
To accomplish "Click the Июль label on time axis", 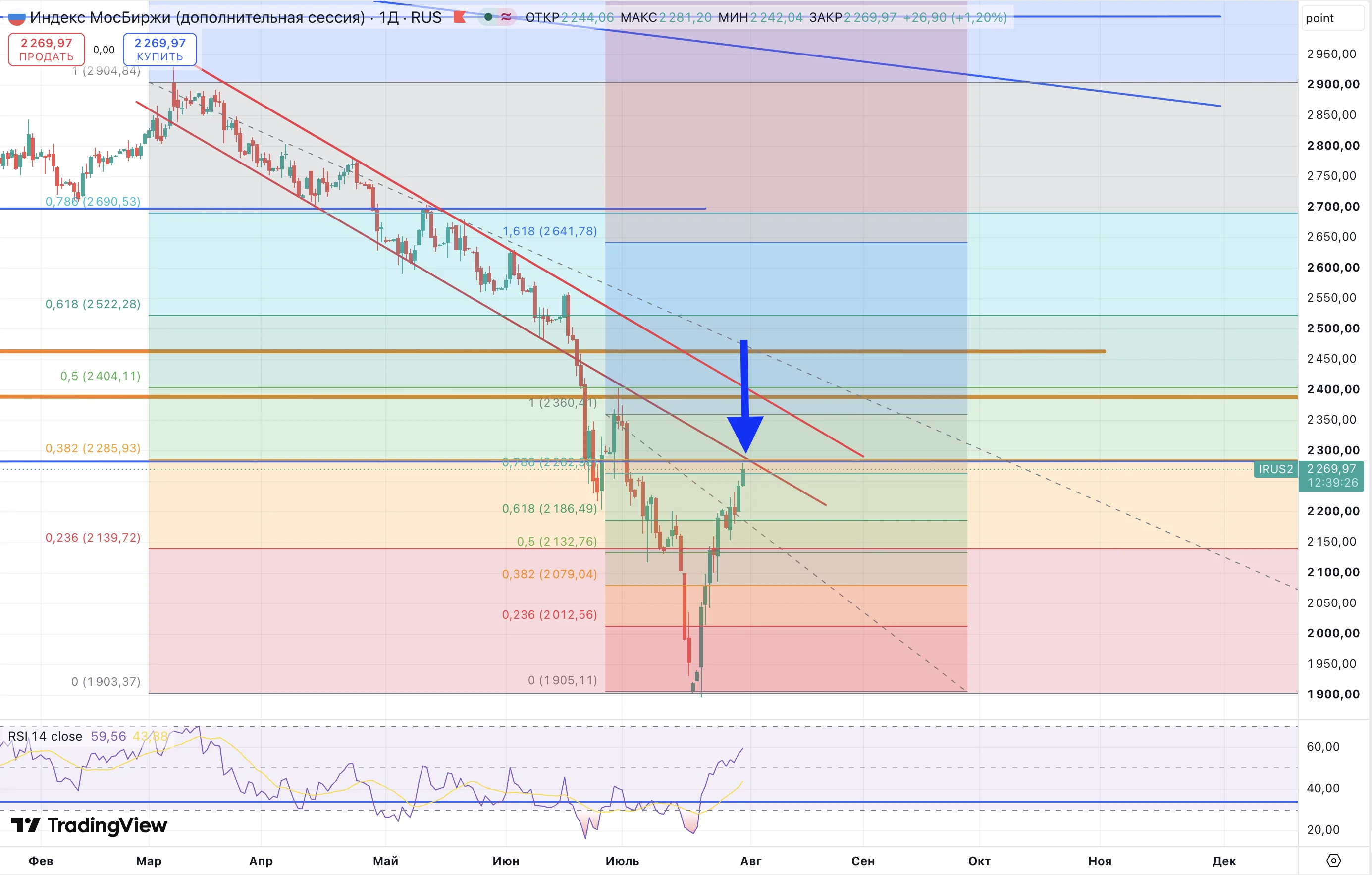I will [622, 861].
